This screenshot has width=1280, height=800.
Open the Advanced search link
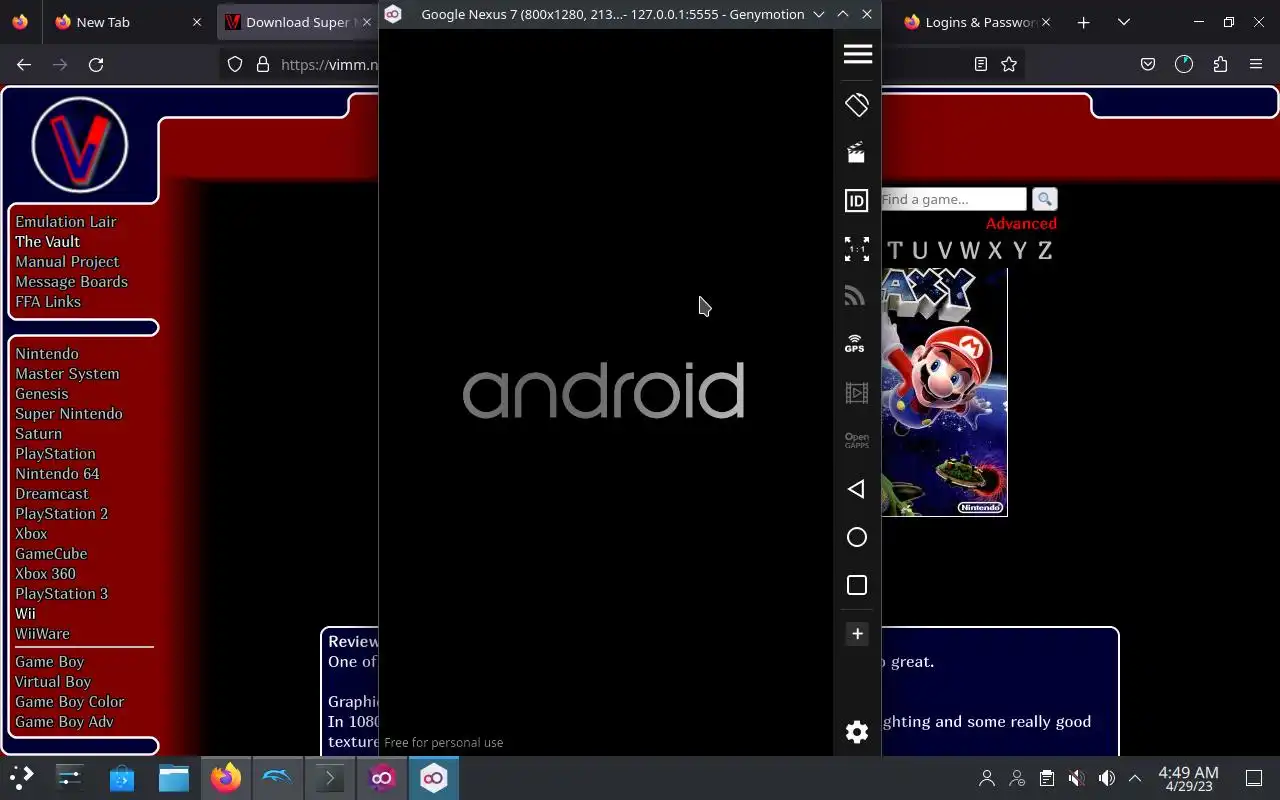pos(1021,223)
